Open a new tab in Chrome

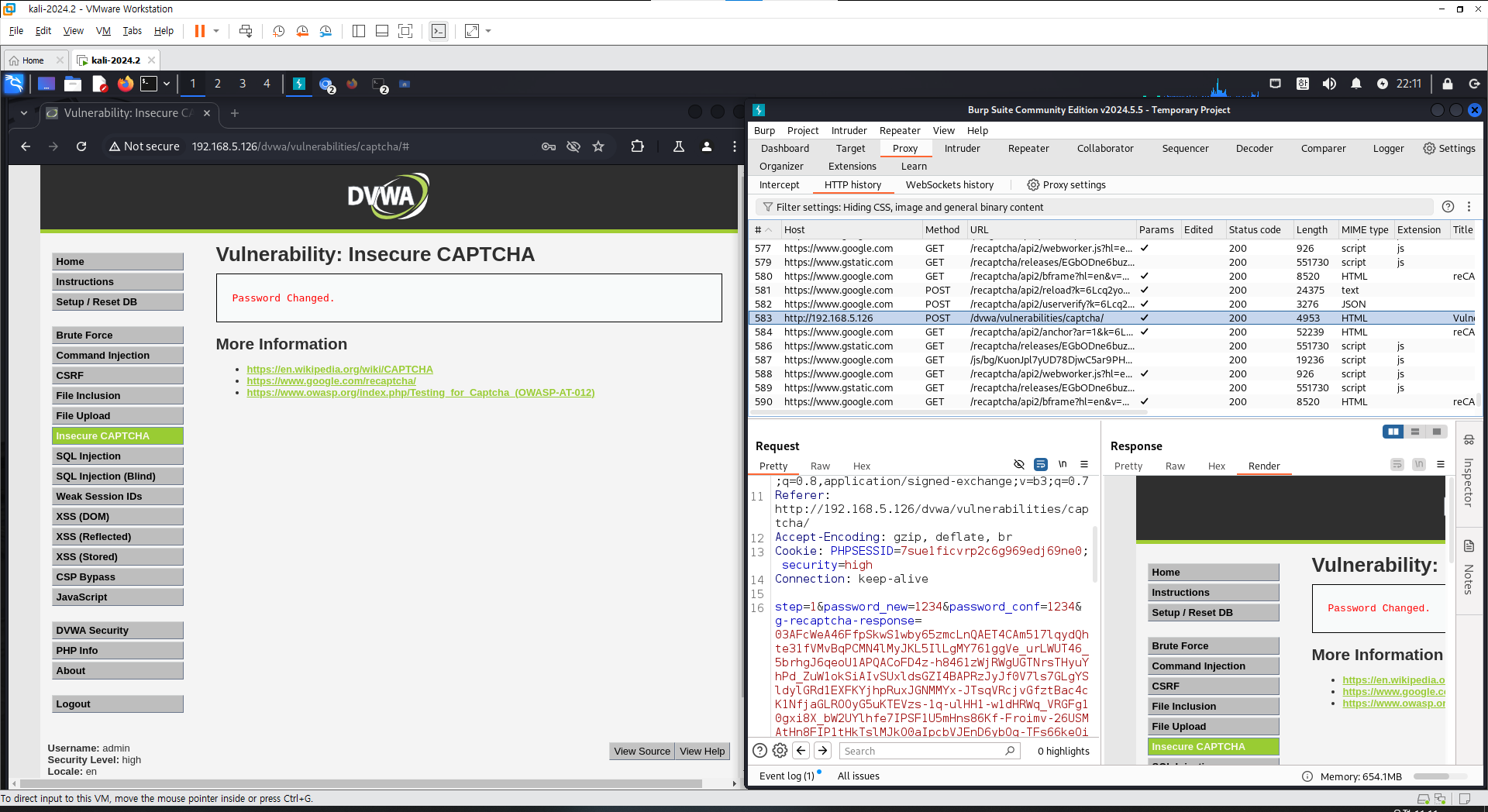(x=235, y=113)
